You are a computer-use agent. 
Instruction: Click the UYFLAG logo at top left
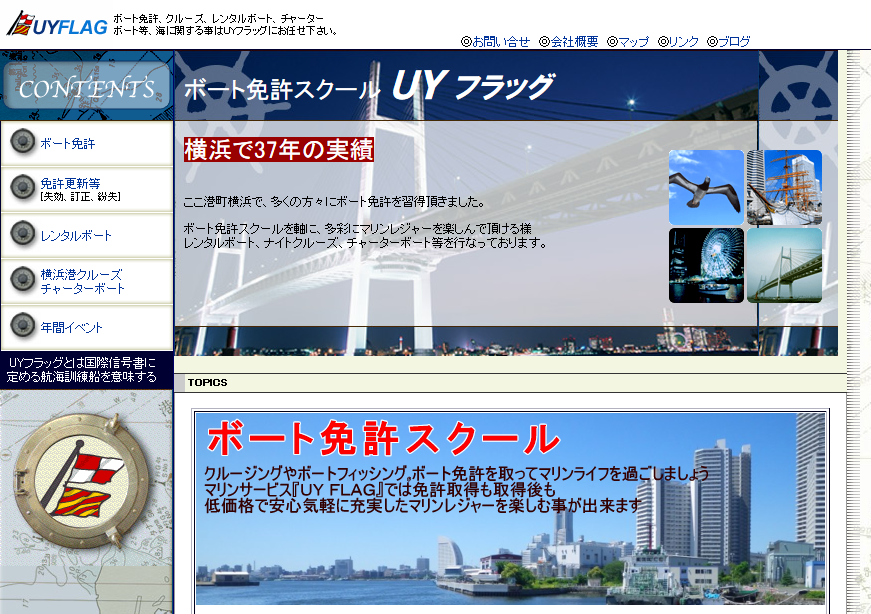click(x=57, y=24)
